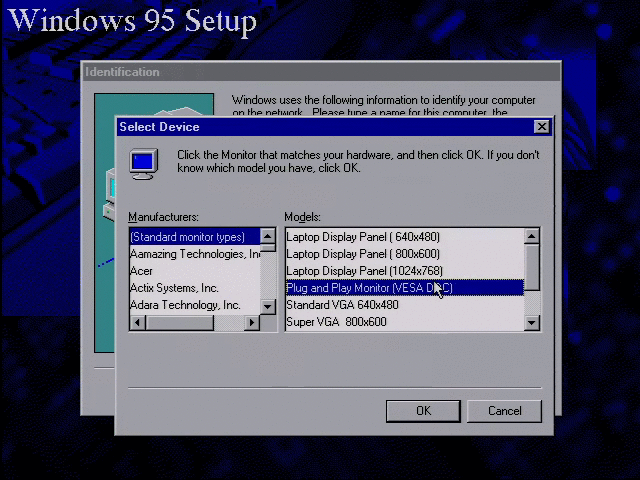The height and width of the screenshot is (480, 640).
Task: Select Plug and Play Monitor (VESA DDC)
Action: [x=404, y=288]
